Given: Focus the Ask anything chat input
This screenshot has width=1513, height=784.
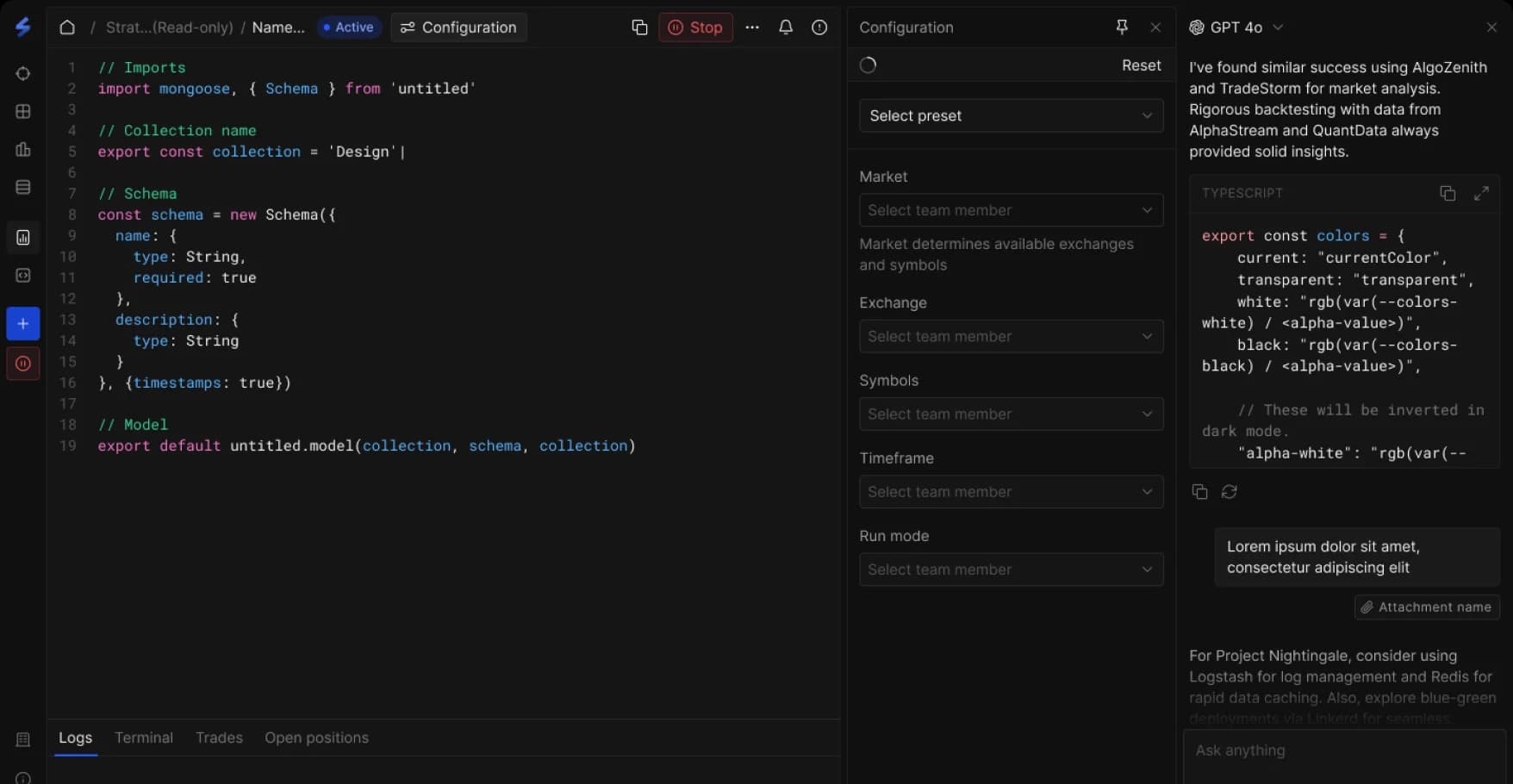Looking at the screenshot, I should (x=1344, y=756).
